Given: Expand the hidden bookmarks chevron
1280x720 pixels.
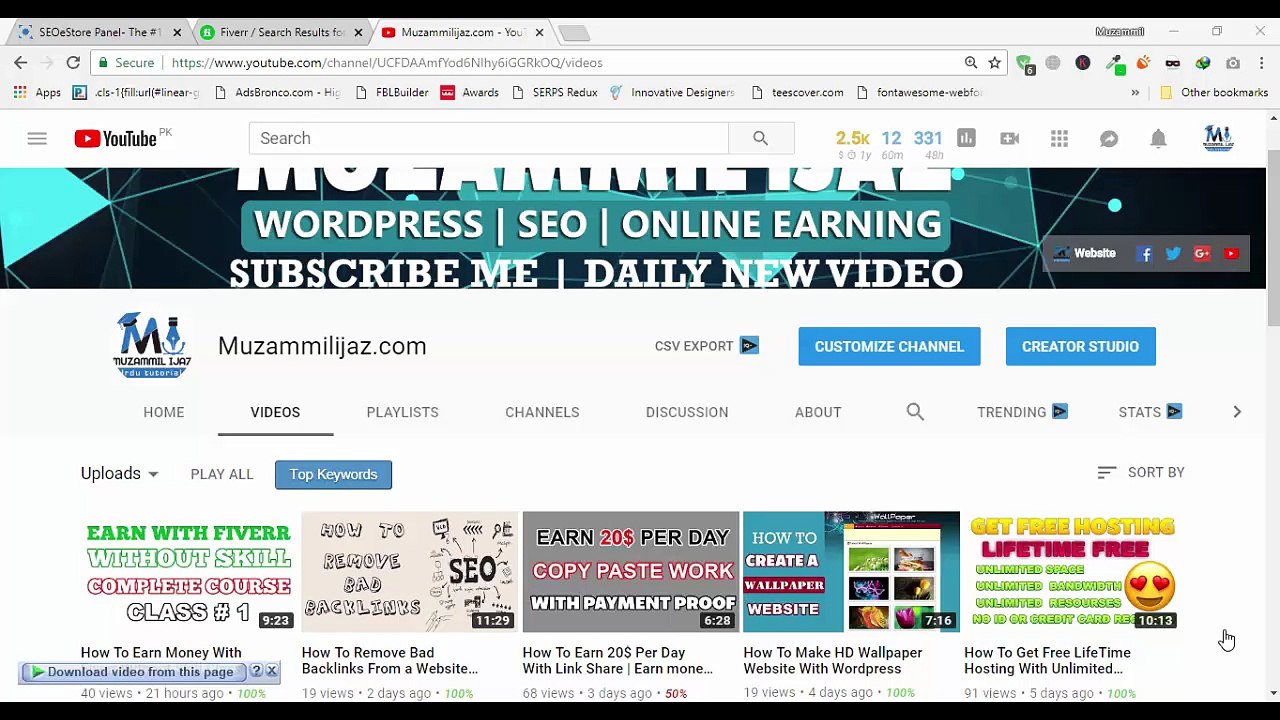Looking at the screenshot, I should pos(1135,92).
